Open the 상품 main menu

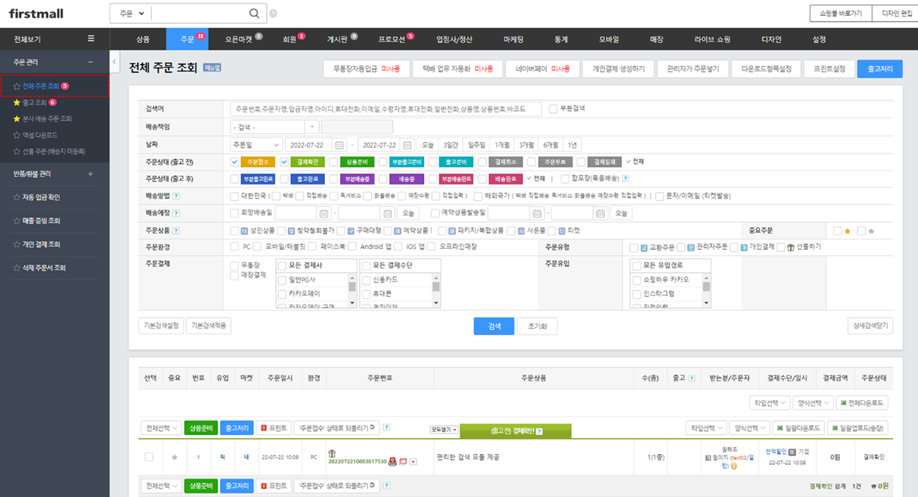tap(143, 39)
